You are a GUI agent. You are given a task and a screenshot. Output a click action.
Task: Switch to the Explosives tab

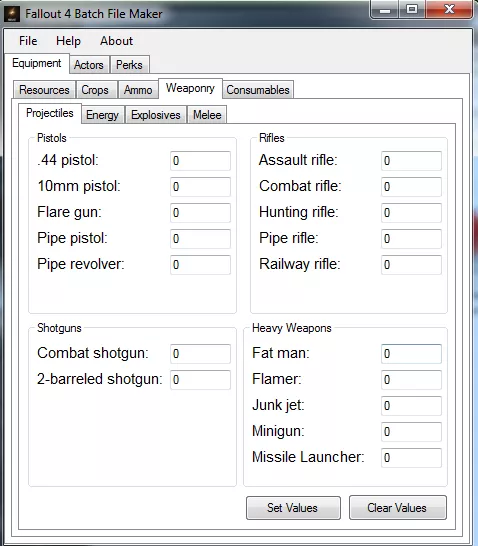(156, 115)
